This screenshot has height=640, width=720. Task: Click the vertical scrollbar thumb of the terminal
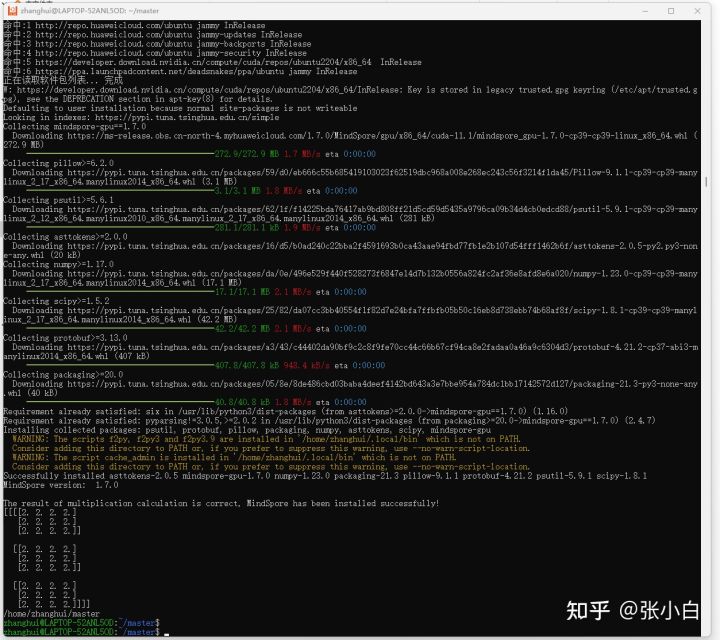[706, 182]
